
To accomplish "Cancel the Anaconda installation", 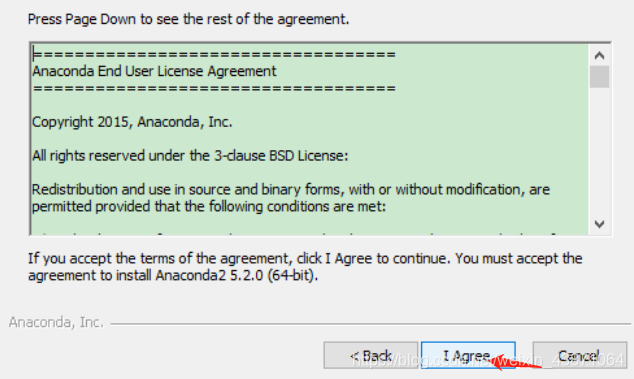I will click(580, 355).
